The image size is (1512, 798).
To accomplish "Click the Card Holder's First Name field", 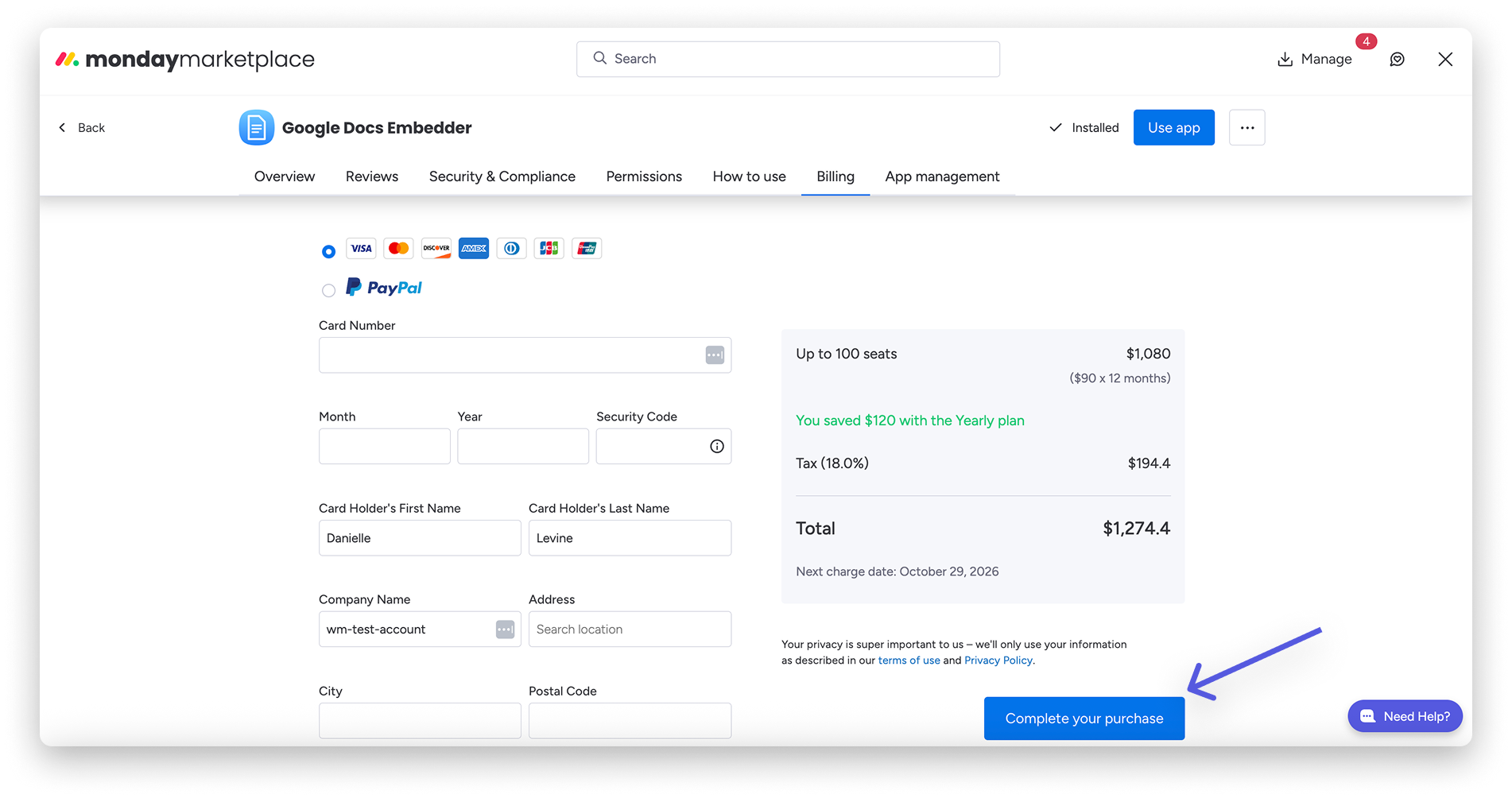I will pos(420,538).
